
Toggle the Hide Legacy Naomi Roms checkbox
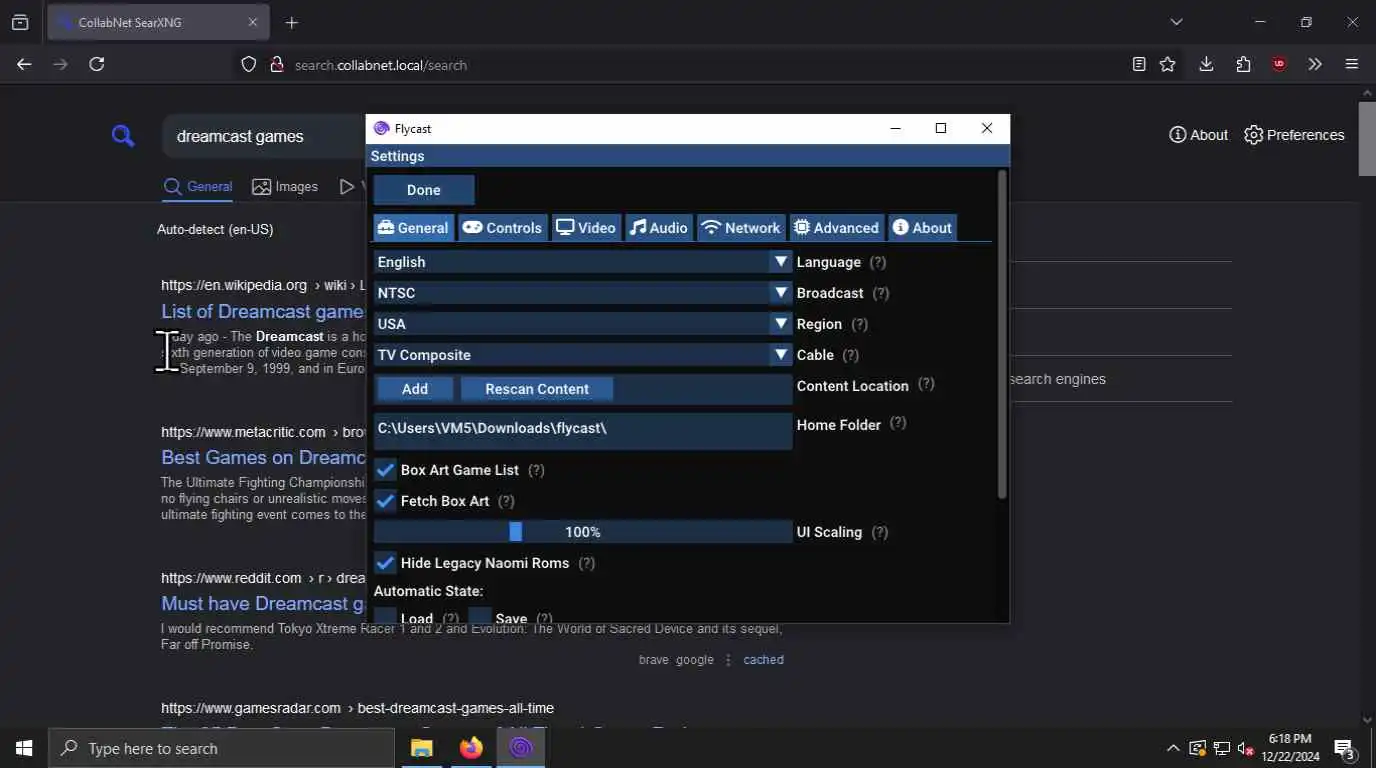coord(385,563)
